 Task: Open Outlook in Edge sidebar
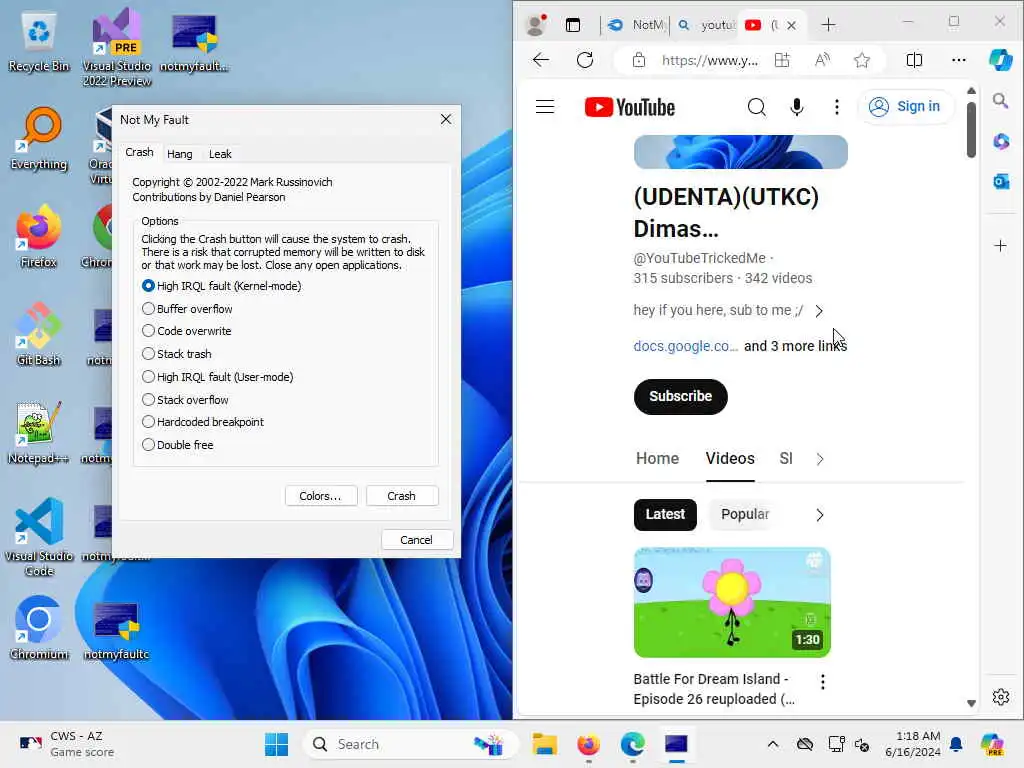tap(1000, 181)
